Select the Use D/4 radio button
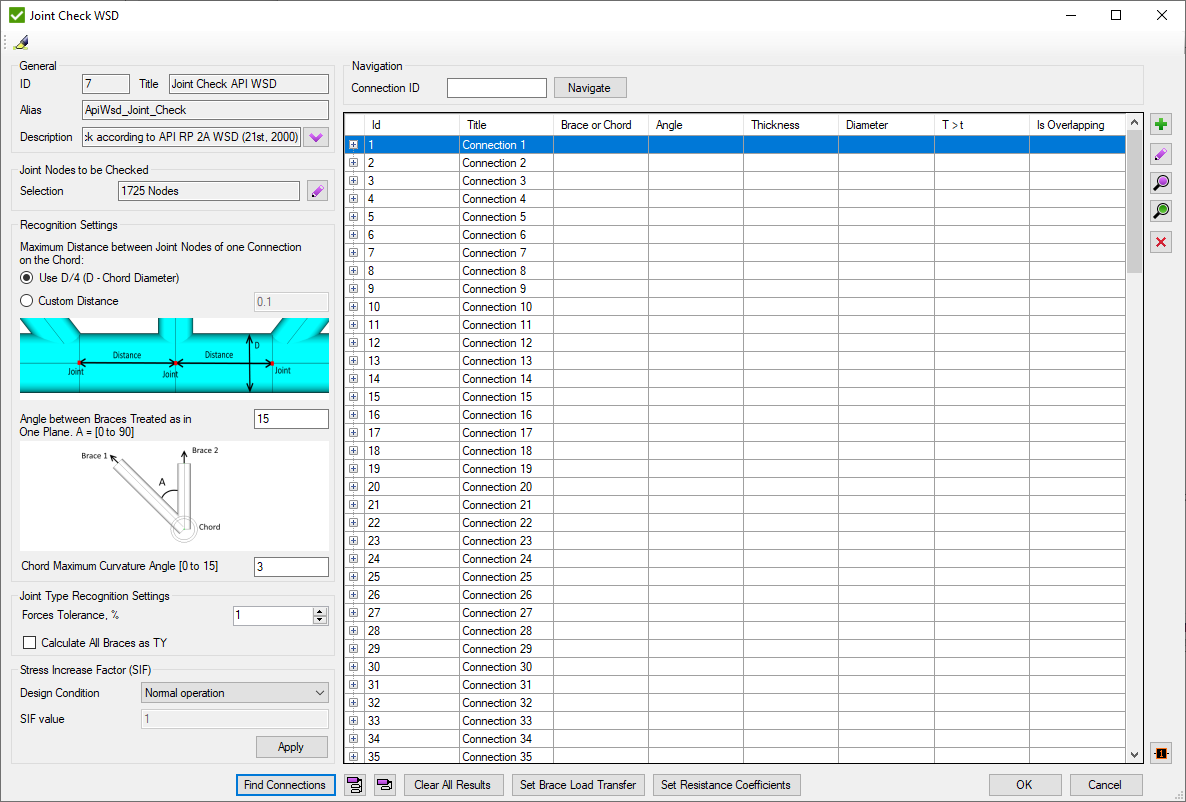Viewport: 1186px width, 802px height. [28, 278]
